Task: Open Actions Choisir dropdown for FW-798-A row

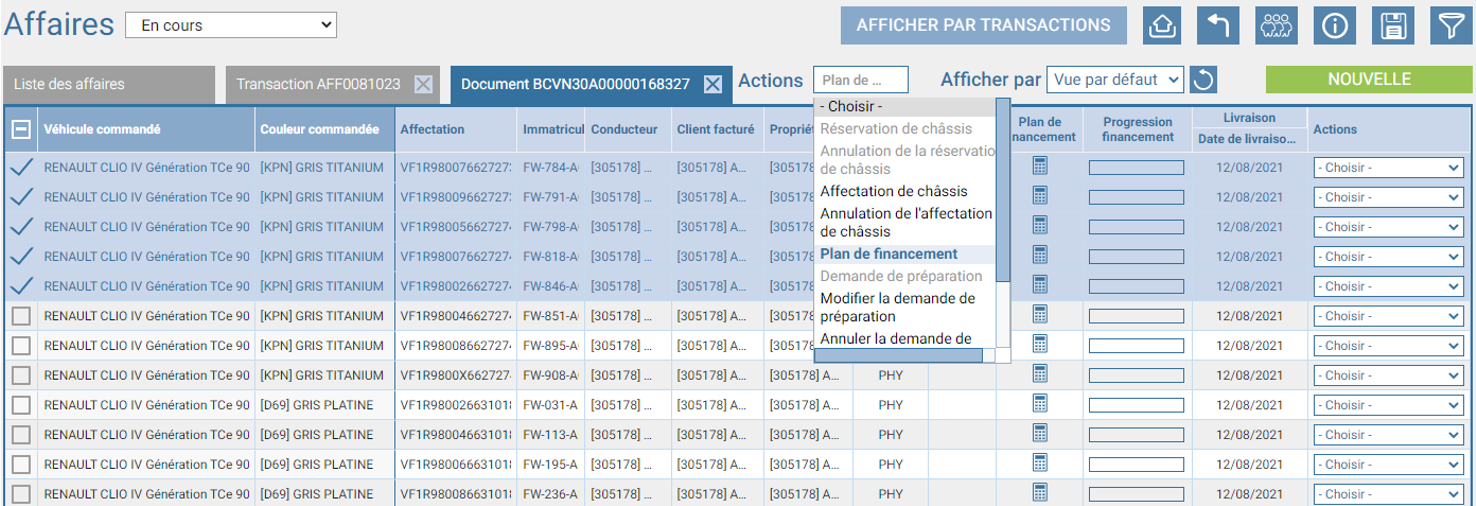Action: [1388, 227]
